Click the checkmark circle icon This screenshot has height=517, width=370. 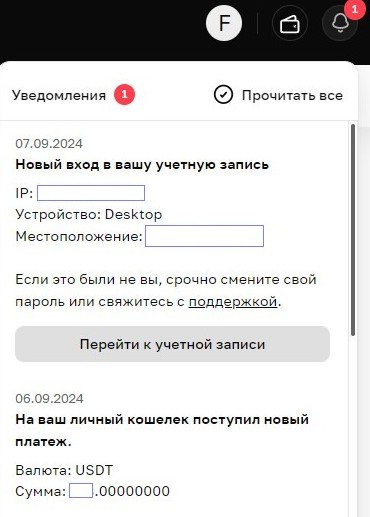click(223, 95)
